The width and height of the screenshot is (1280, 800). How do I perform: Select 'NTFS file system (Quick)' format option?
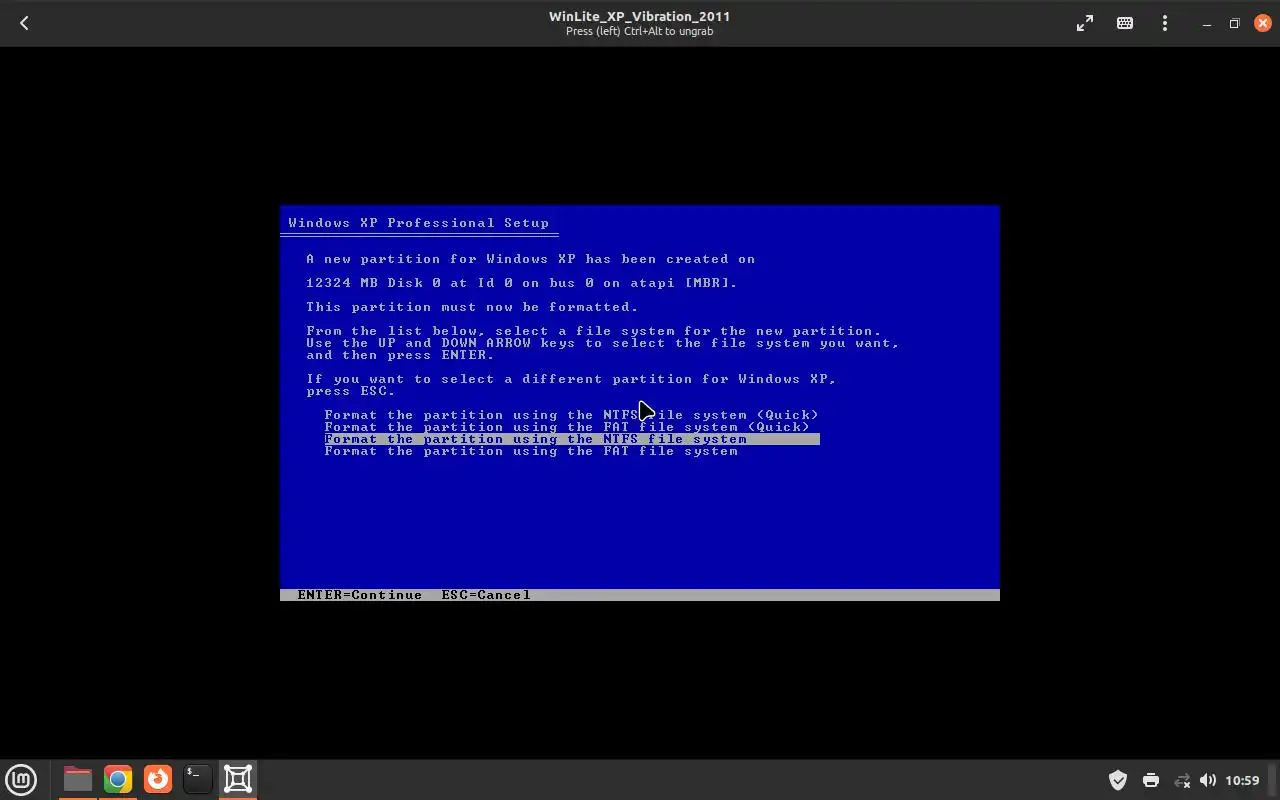point(571,415)
